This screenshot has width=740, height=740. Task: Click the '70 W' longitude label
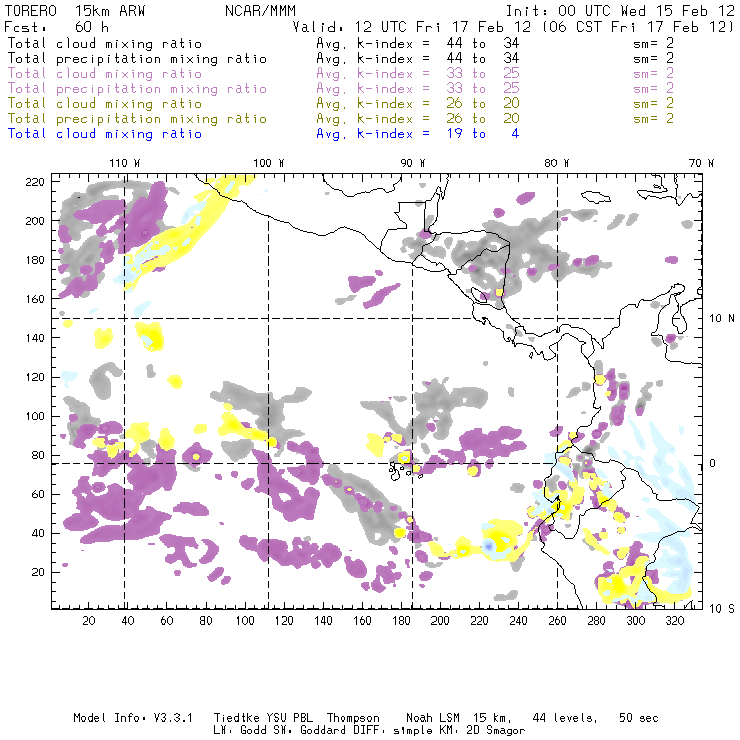pyautogui.click(x=701, y=163)
